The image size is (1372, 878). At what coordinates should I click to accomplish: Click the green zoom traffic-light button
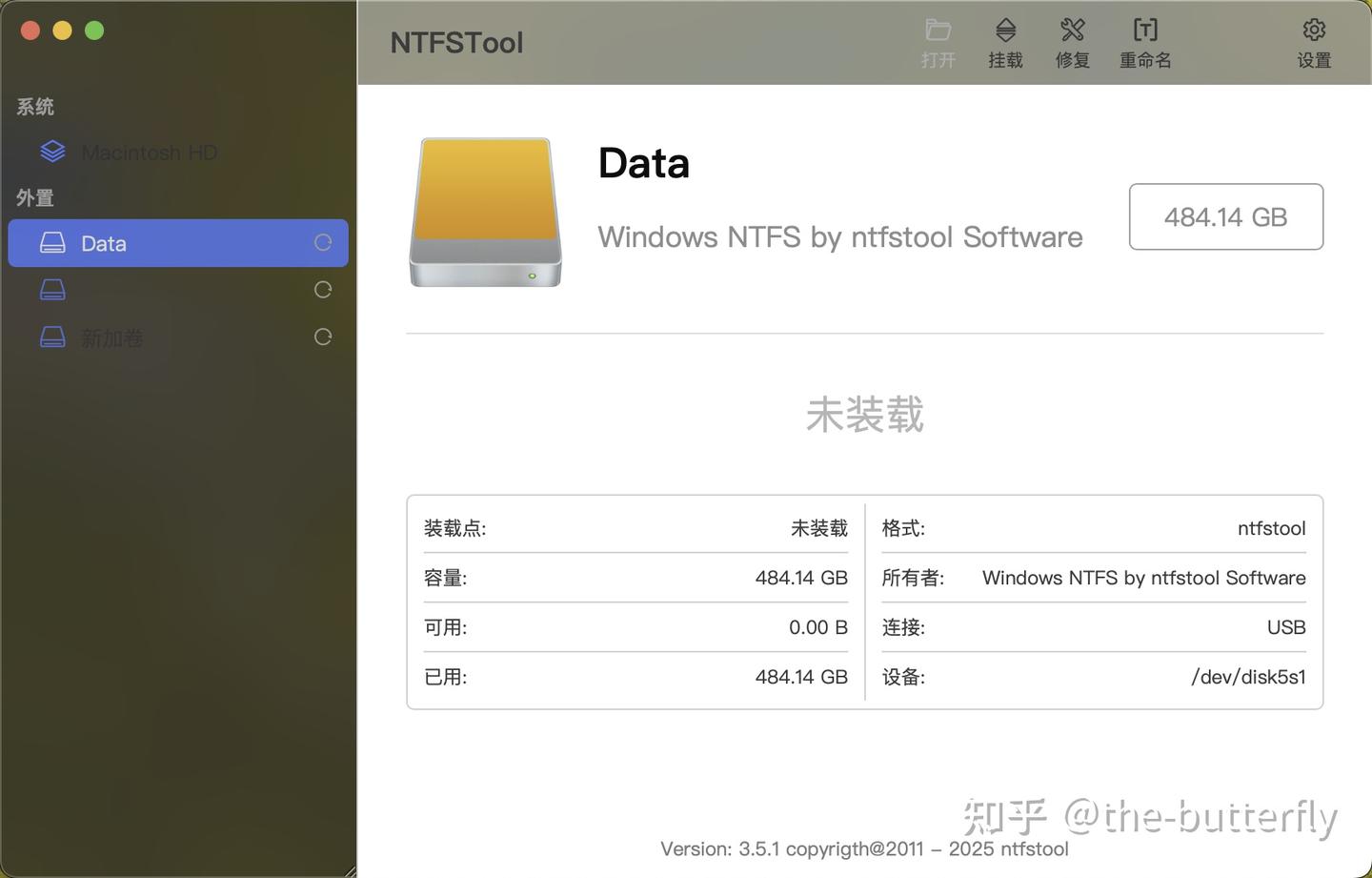(x=94, y=30)
